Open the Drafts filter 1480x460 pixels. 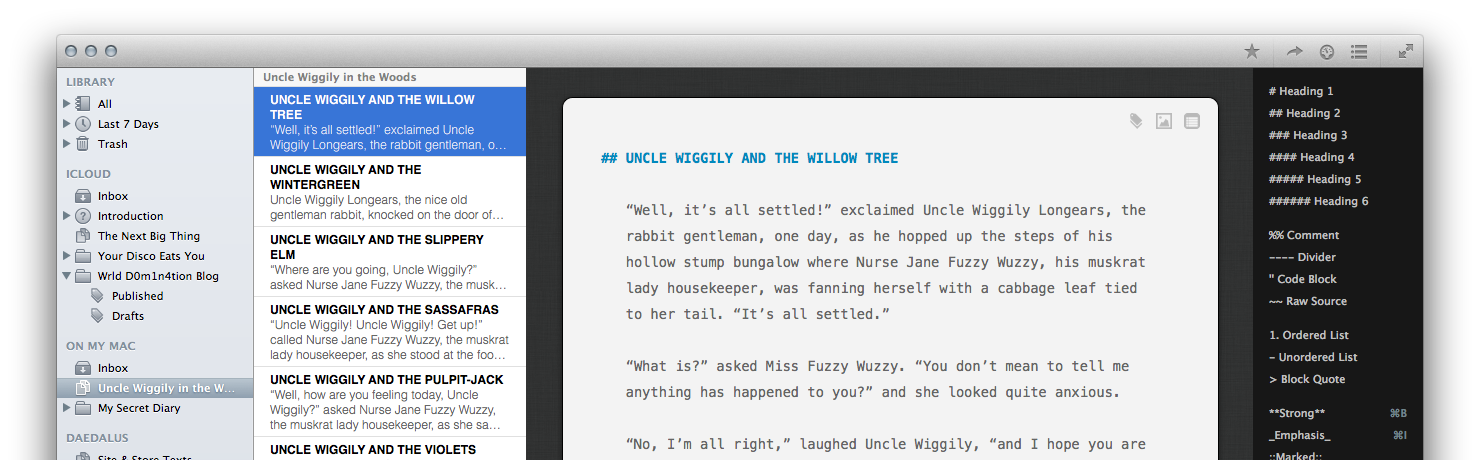pos(155,316)
